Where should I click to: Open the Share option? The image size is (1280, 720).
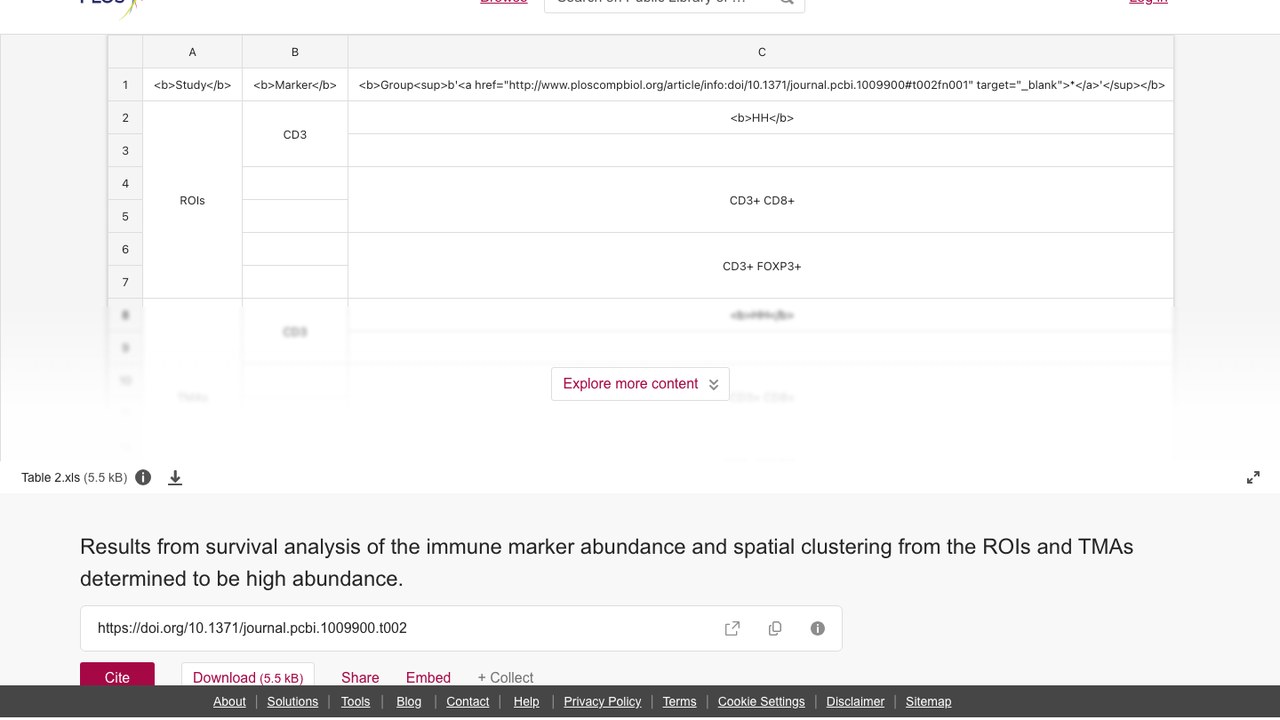coord(360,677)
